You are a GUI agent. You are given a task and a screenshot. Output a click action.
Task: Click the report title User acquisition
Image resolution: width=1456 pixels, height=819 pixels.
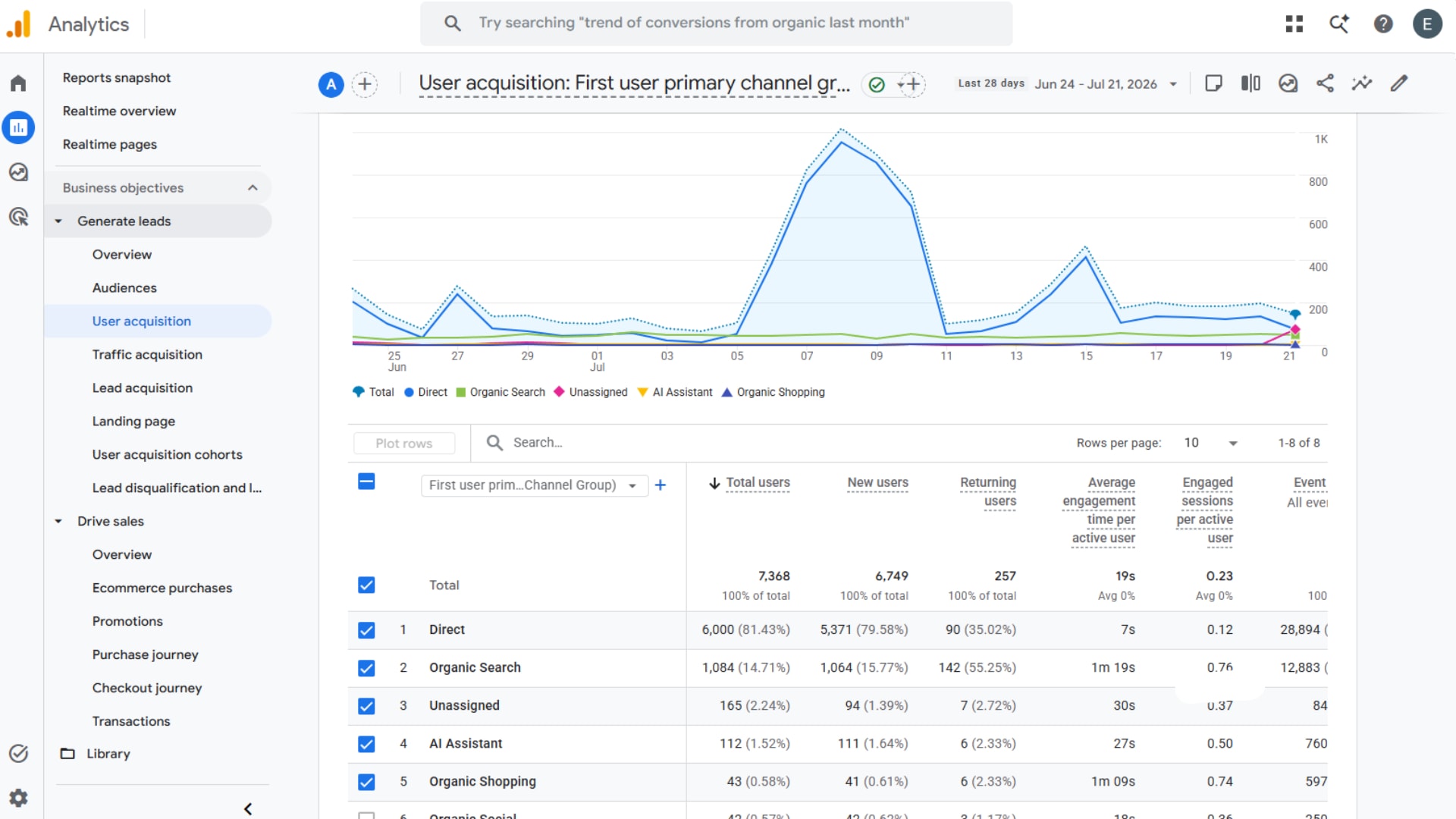coord(634,83)
